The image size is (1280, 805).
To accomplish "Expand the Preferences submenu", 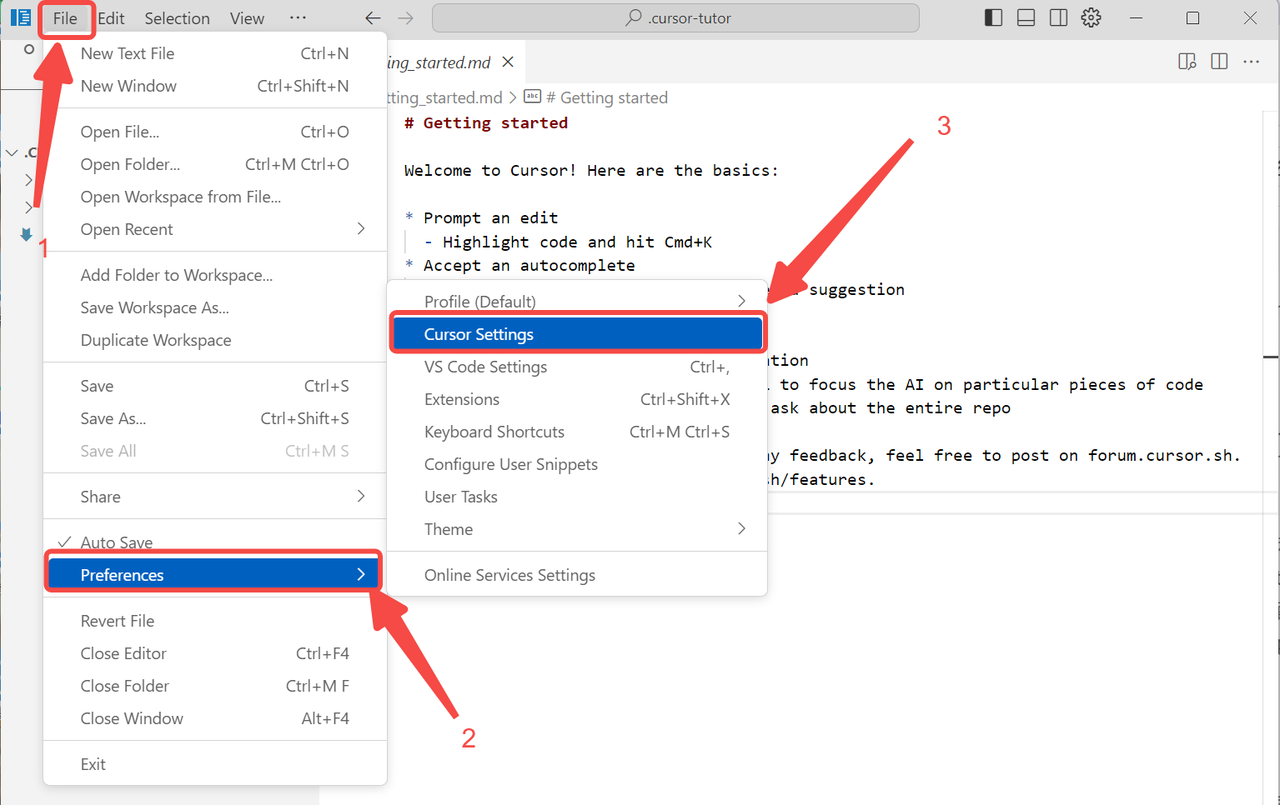I will click(x=215, y=575).
